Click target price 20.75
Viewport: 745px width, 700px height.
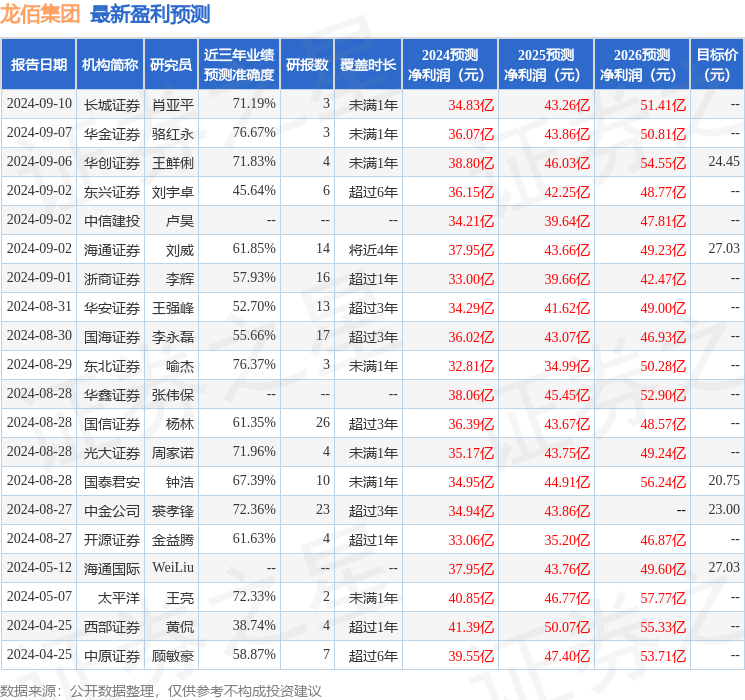(724, 480)
